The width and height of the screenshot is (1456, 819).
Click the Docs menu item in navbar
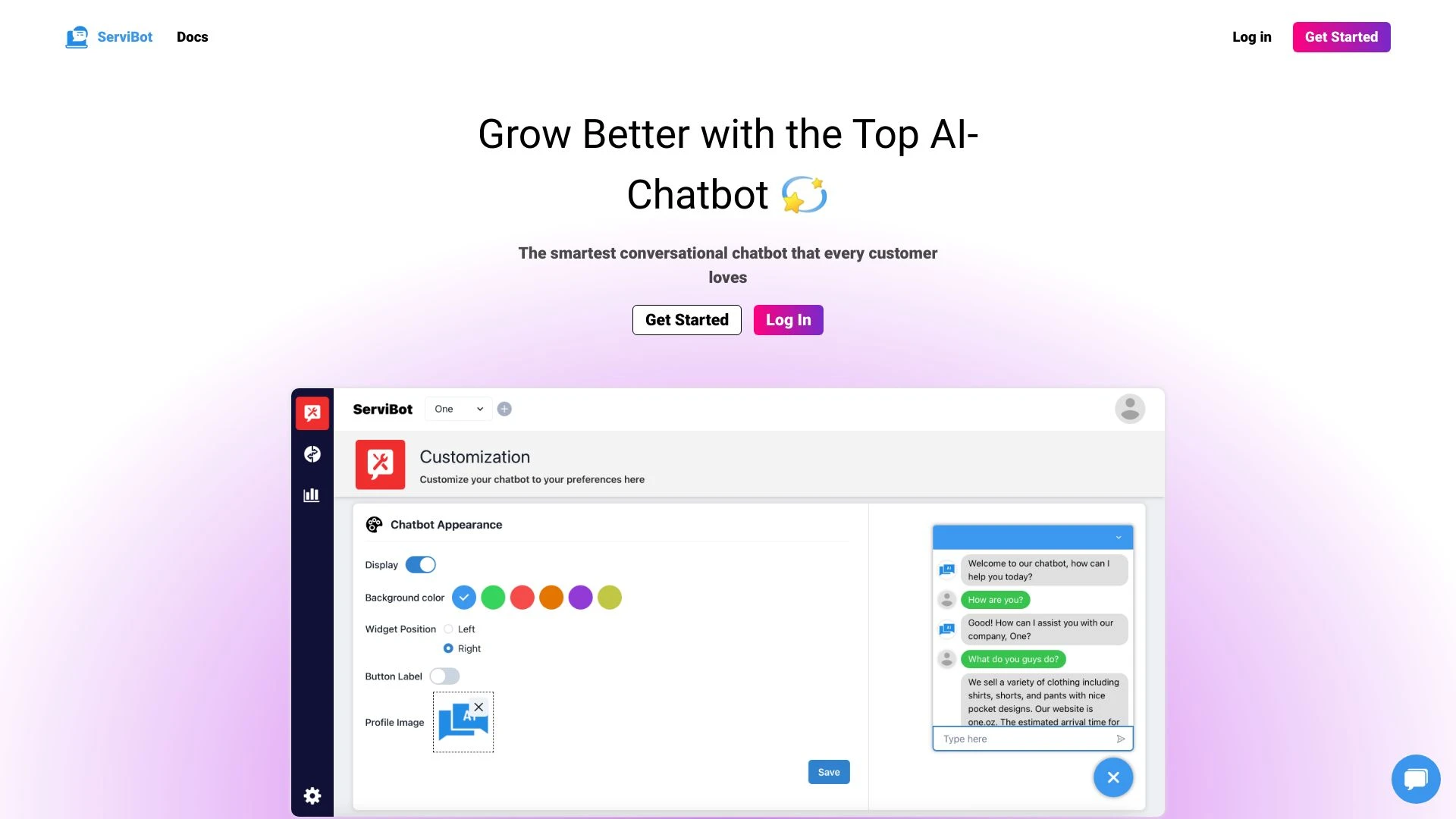[191, 37]
